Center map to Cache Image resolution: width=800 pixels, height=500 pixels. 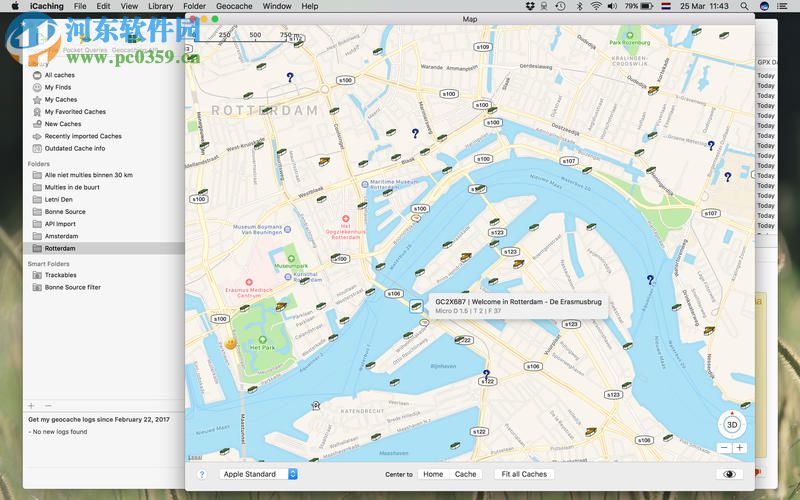(x=465, y=474)
